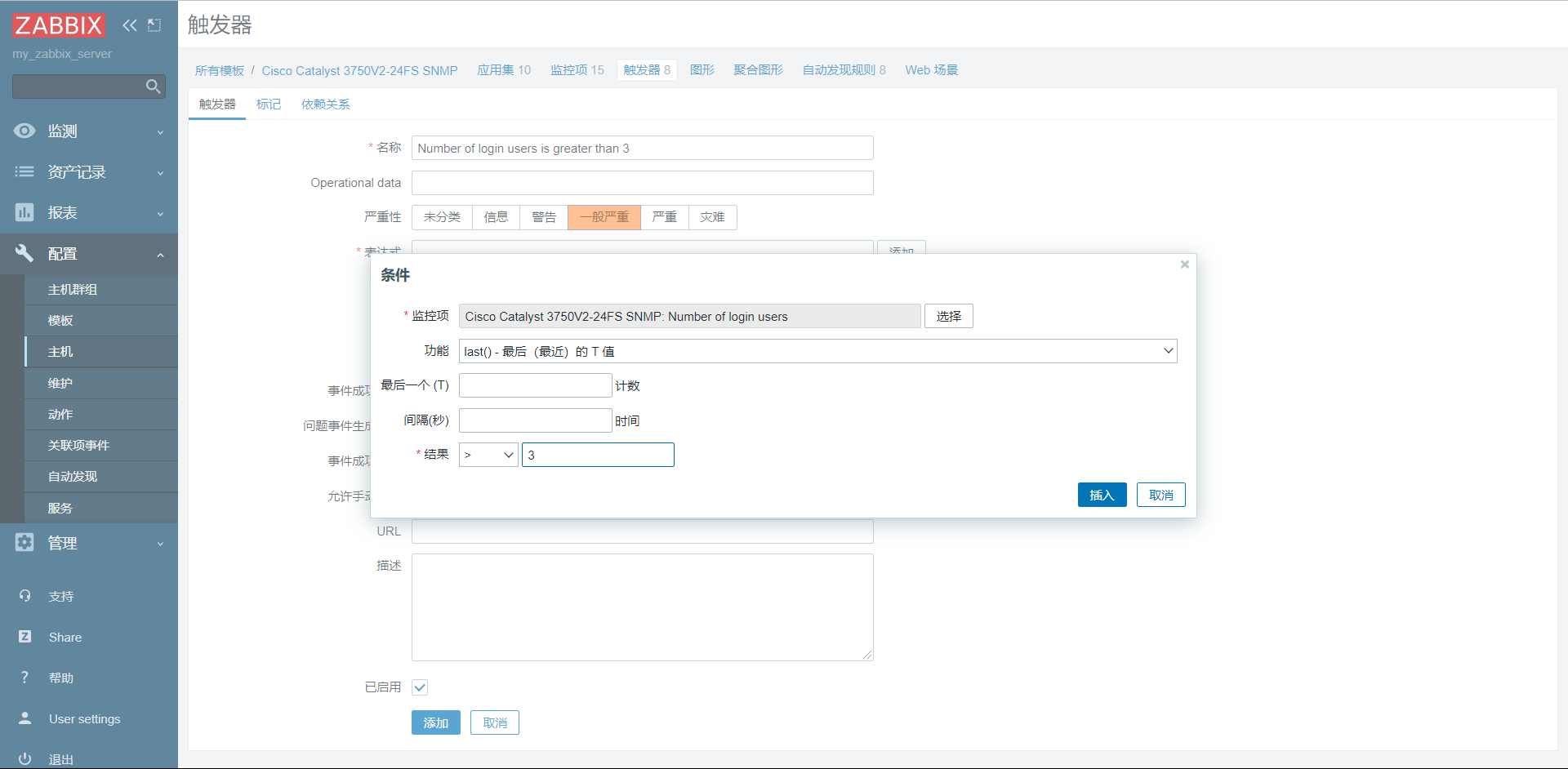
Task: Open the Web 场景 link
Action: coord(932,70)
